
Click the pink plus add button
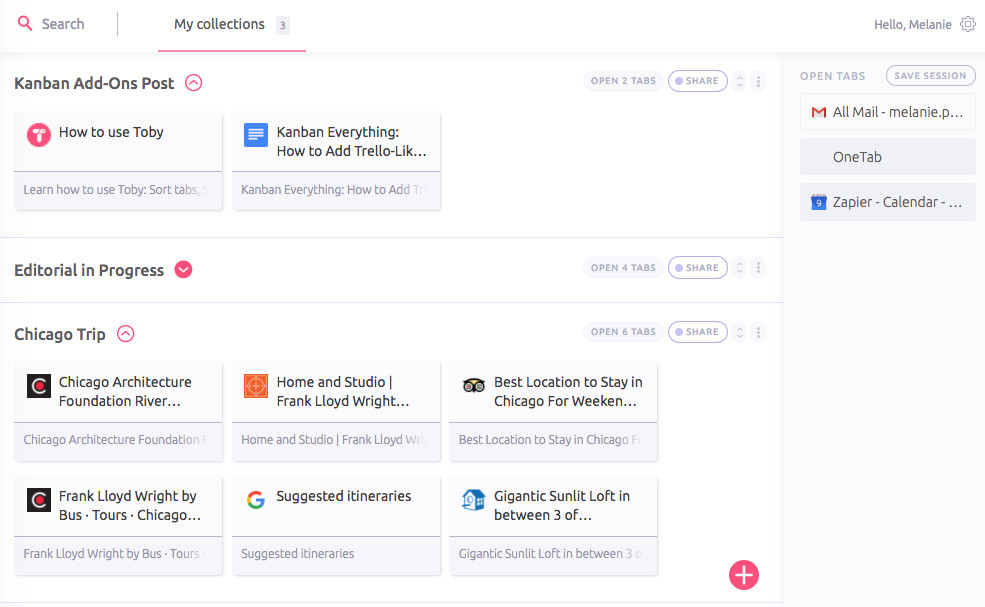pos(744,575)
